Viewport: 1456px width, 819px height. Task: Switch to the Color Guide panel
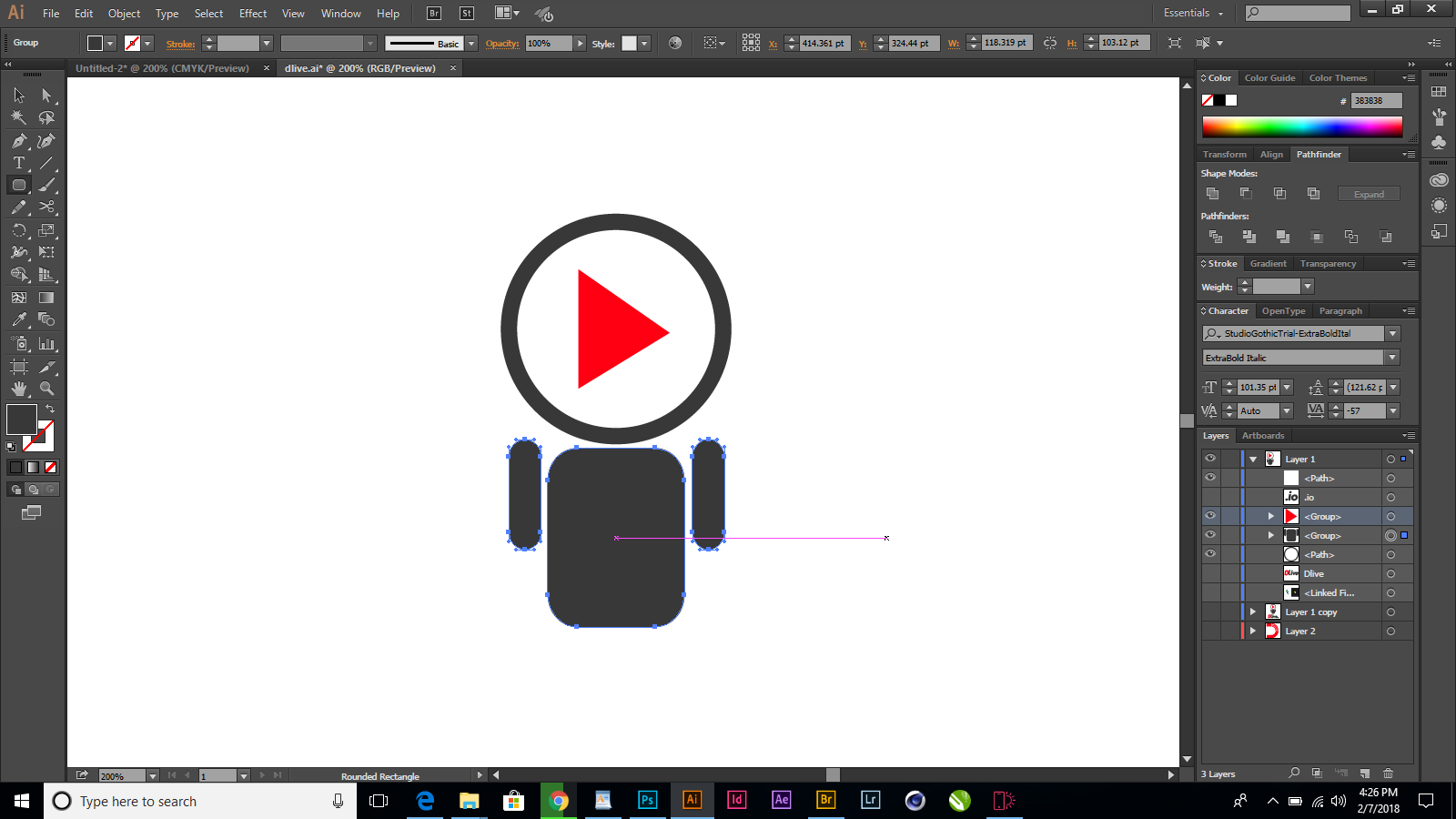coord(1270,77)
